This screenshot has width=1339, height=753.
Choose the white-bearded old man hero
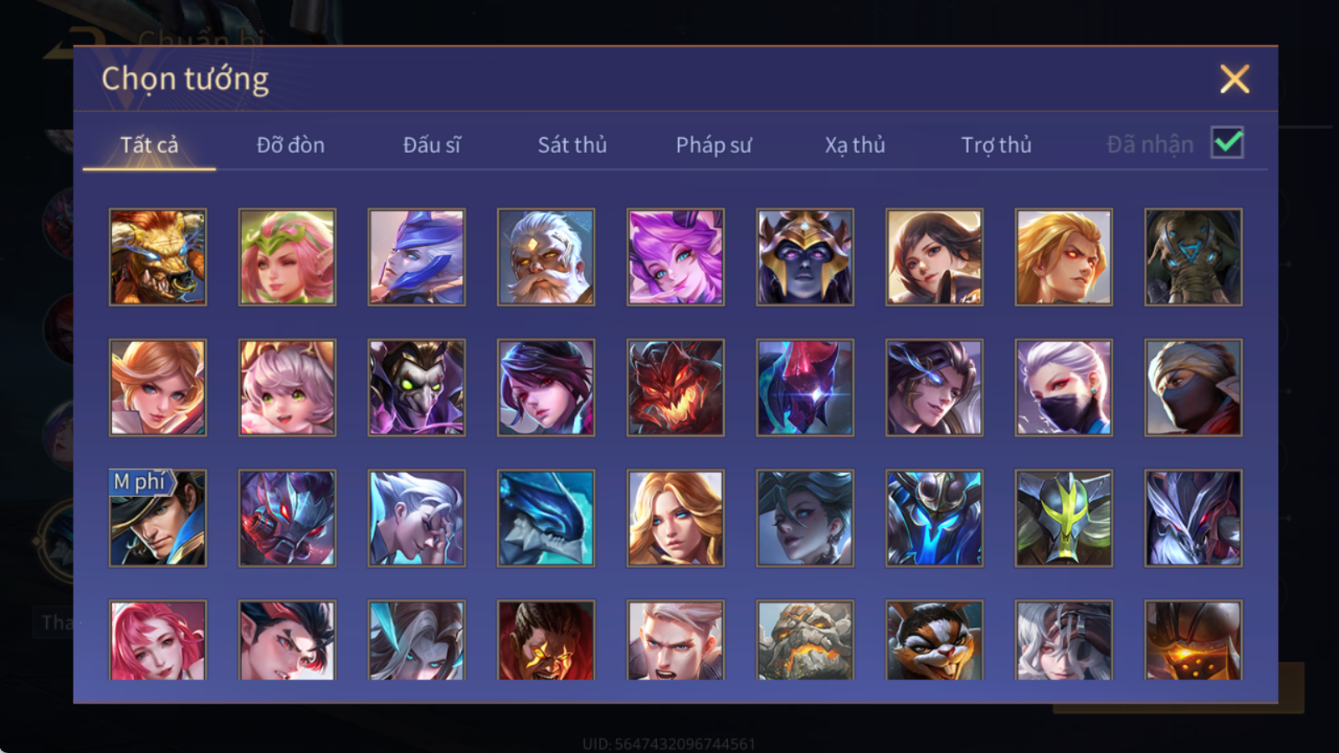click(x=546, y=257)
